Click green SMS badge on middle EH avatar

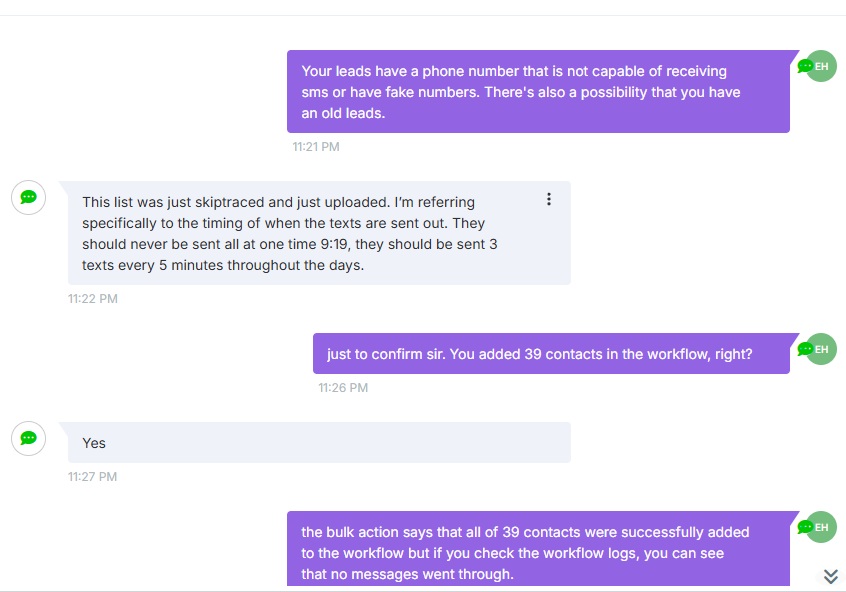click(805, 349)
